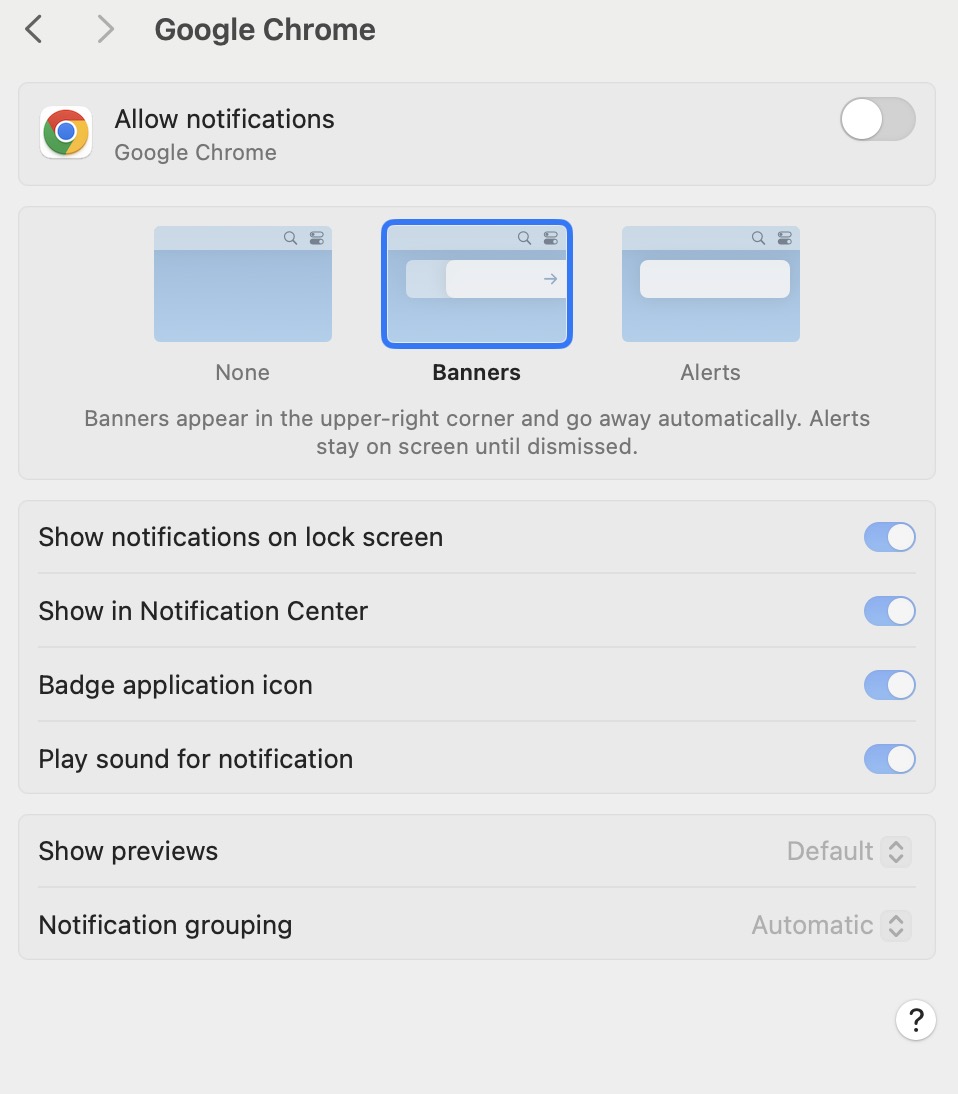Choose the Alerts style thumbnail
Image resolution: width=958 pixels, height=1094 pixels.
tap(710, 284)
